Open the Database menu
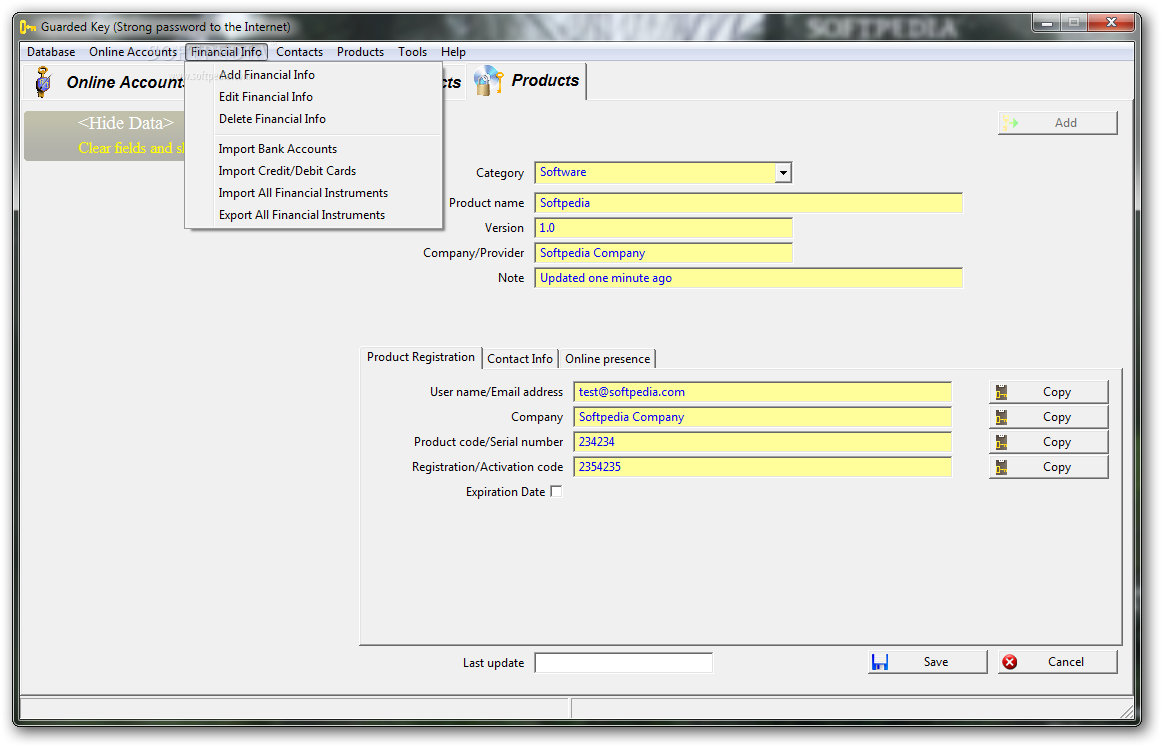Image resolution: width=1162 pixels, height=747 pixels. pyautogui.click(x=51, y=52)
